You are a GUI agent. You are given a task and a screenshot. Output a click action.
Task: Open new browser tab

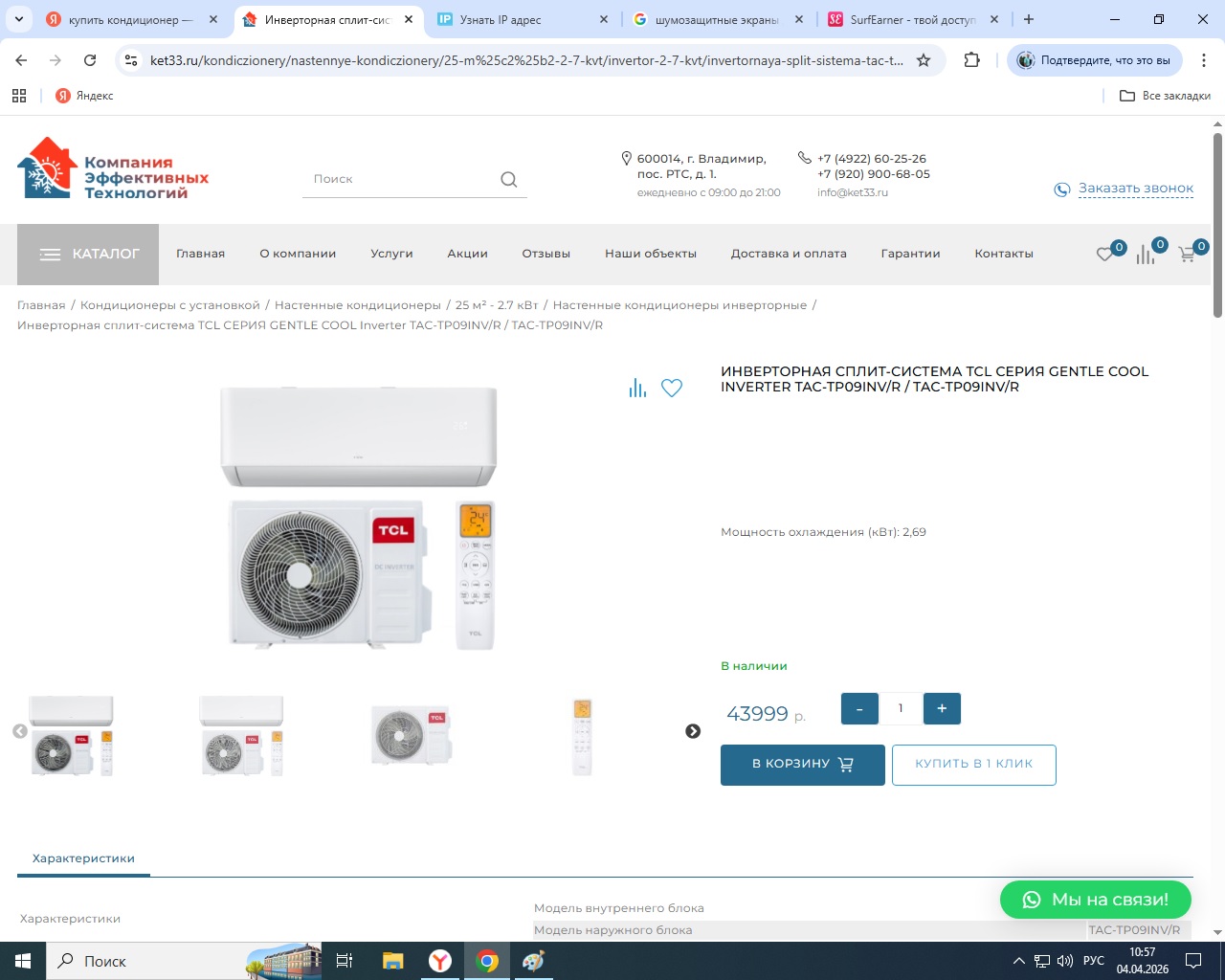pyautogui.click(x=1029, y=19)
